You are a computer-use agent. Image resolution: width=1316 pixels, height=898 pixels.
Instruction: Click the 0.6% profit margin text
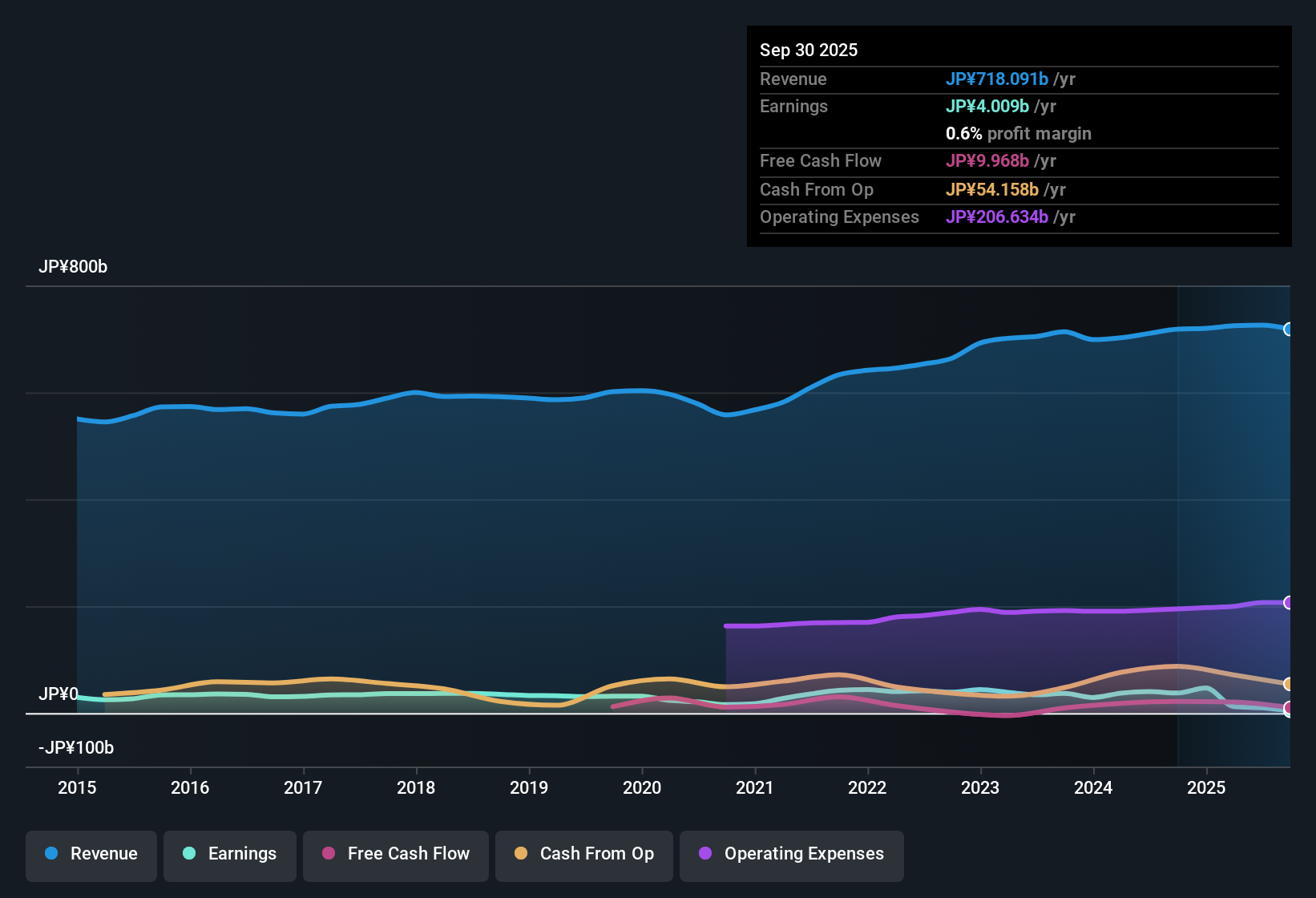click(1019, 133)
